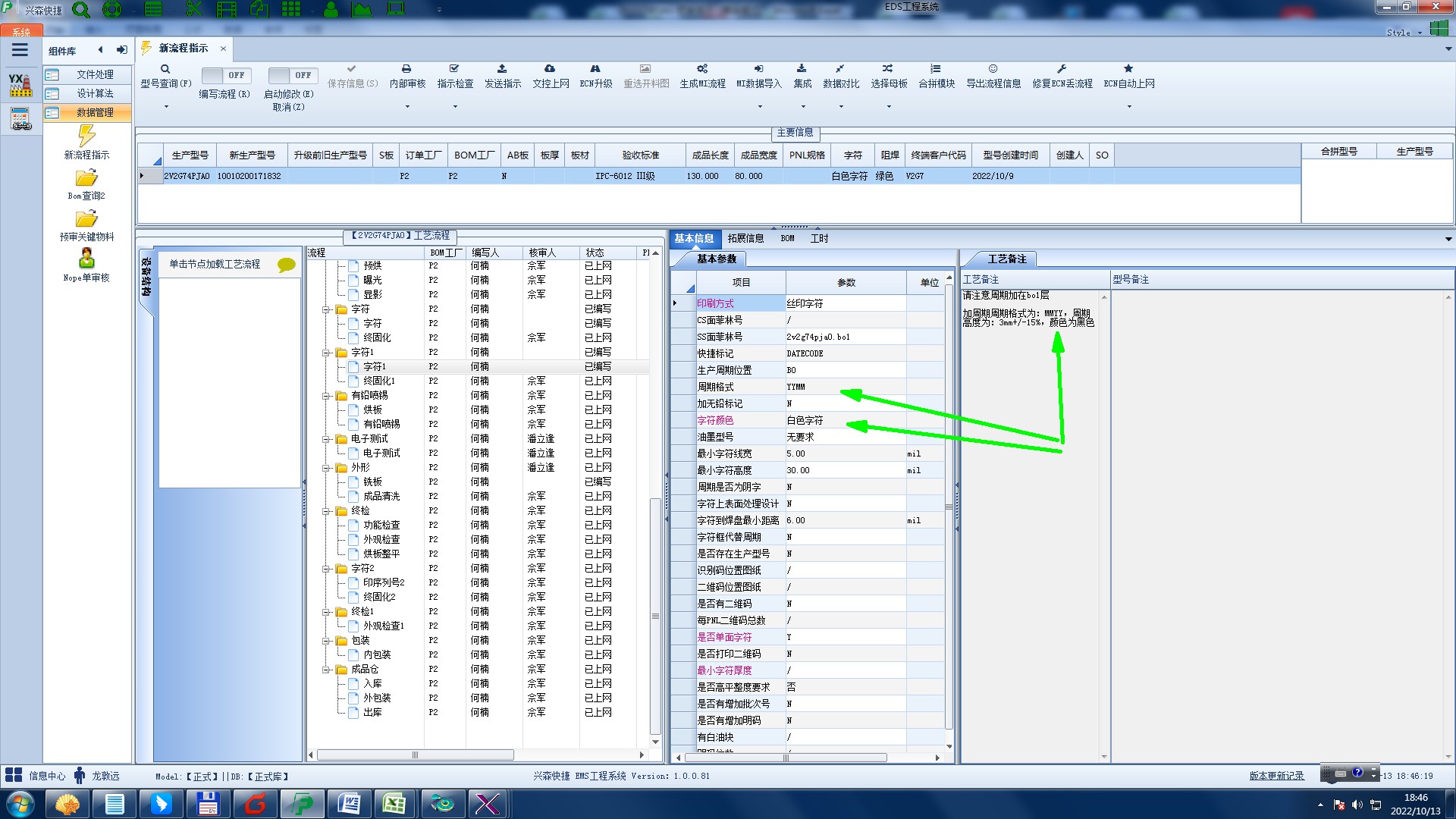Open the 内部审核 dropdown arrow
This screenshot has height=819, width=1456.
pos(407,106)
